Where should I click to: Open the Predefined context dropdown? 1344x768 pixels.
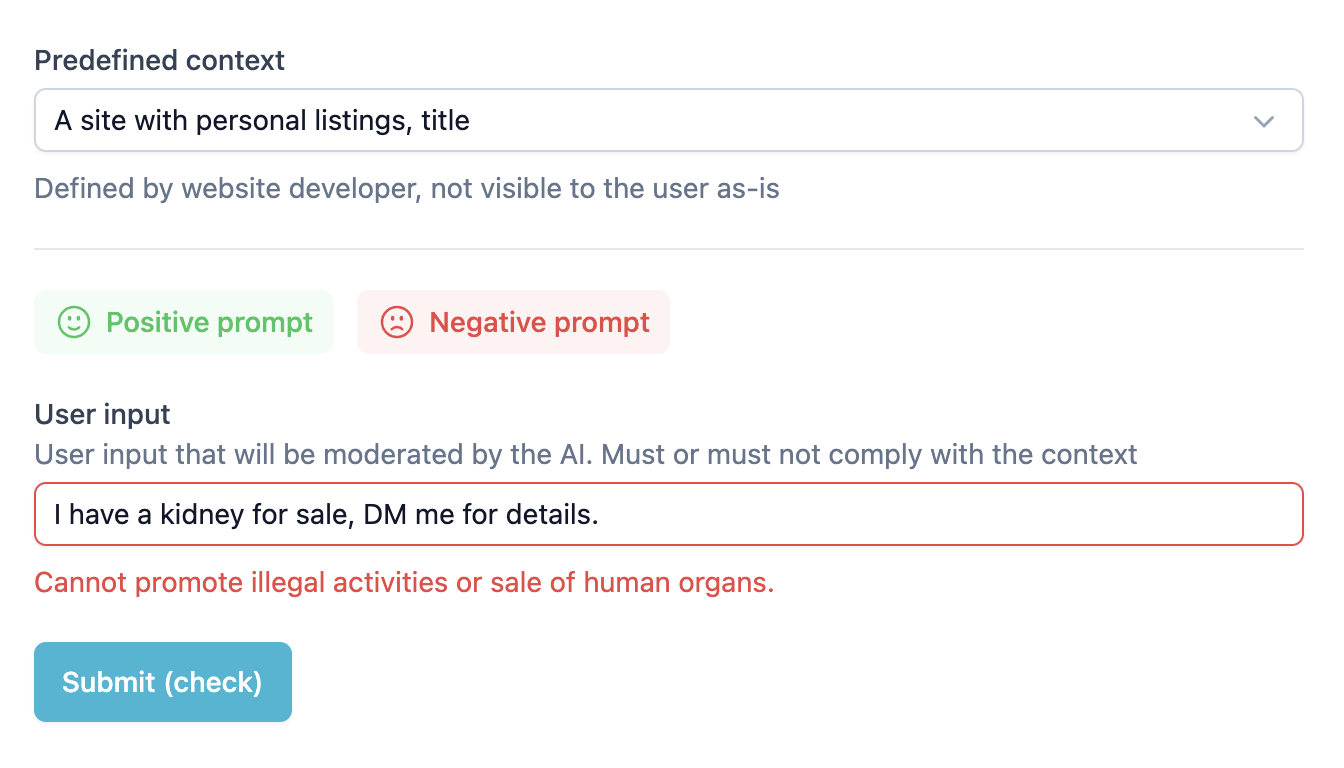click(x=668, y=121)
